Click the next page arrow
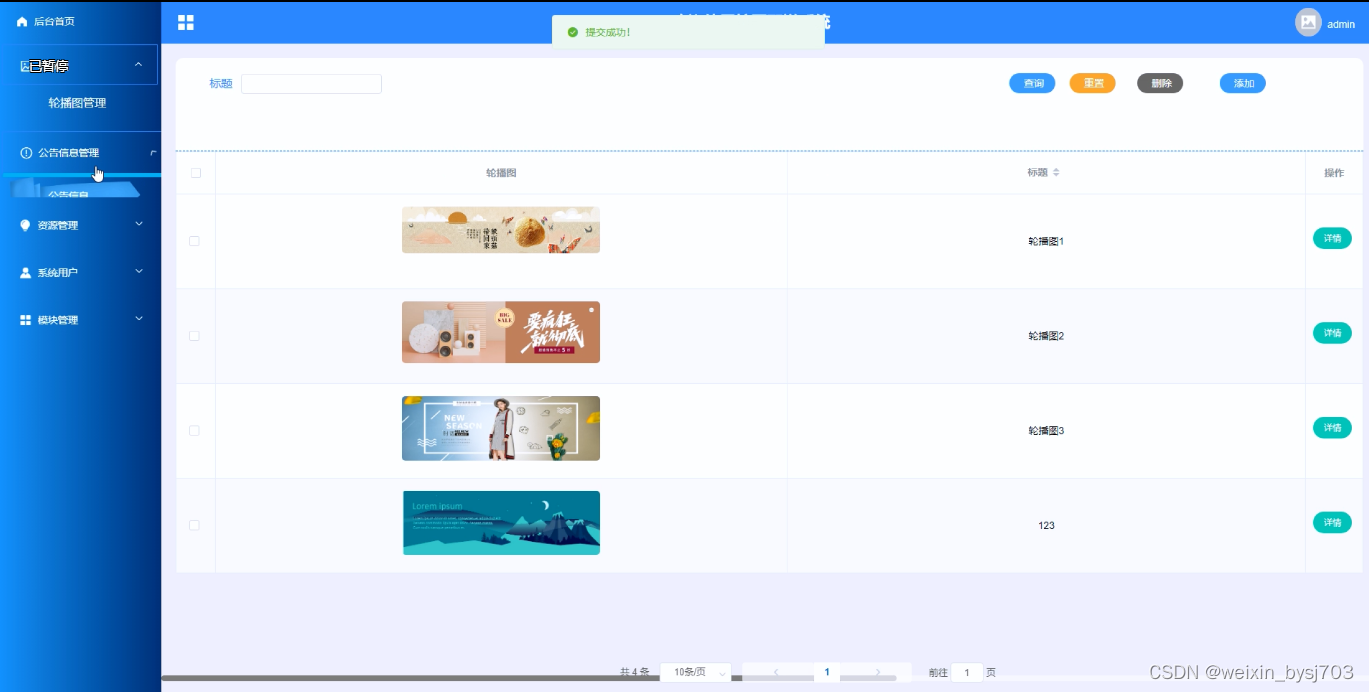The image size is (1369, 692). 877,672
